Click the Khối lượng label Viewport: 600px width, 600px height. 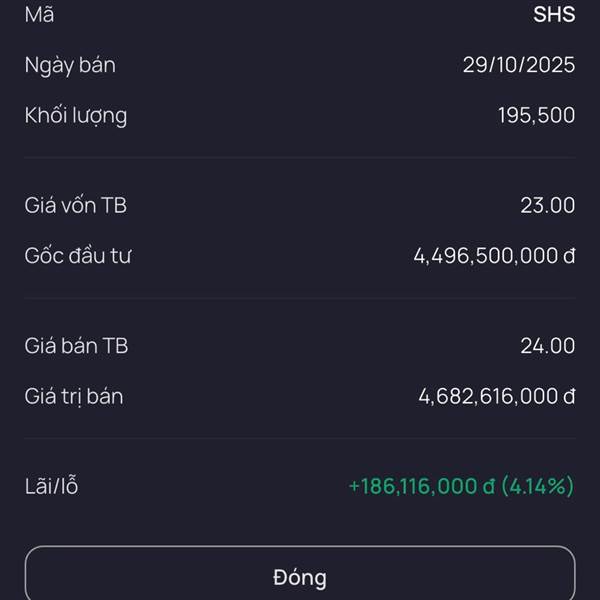(x=76, y=115)
